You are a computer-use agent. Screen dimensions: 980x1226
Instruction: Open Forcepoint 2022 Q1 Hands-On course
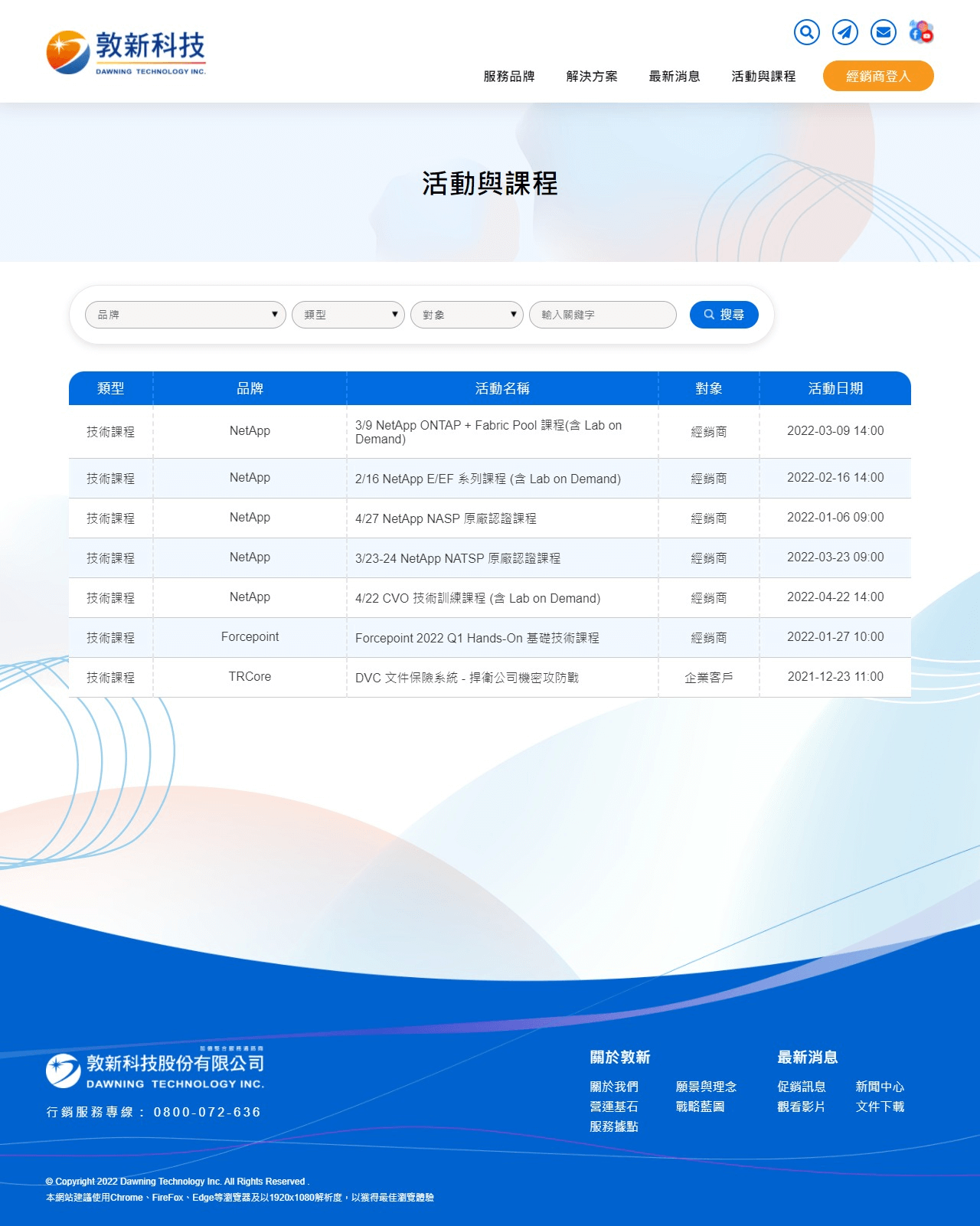pos(477,638)
